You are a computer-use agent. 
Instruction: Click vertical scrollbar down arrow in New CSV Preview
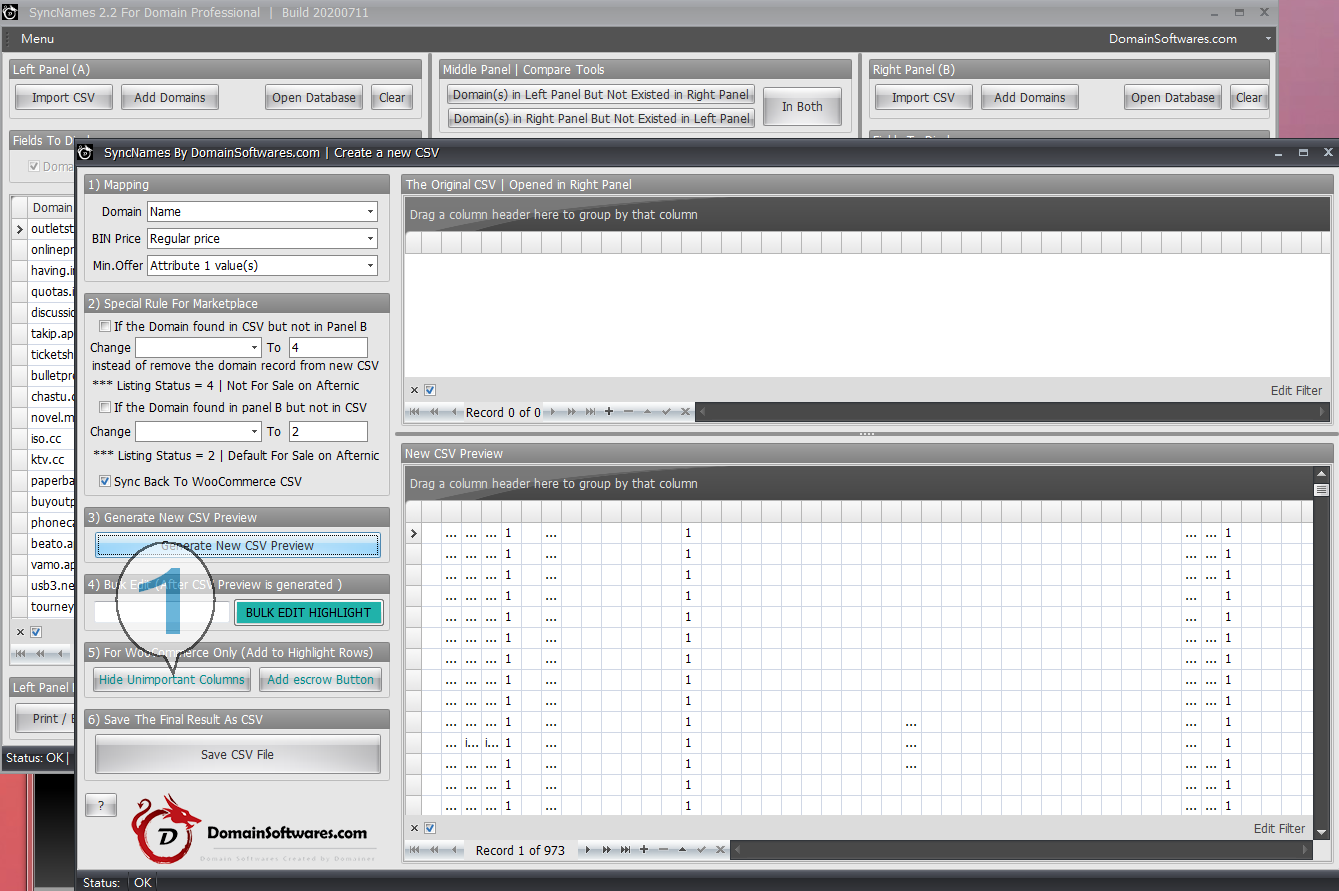(x=1321, y=832)
